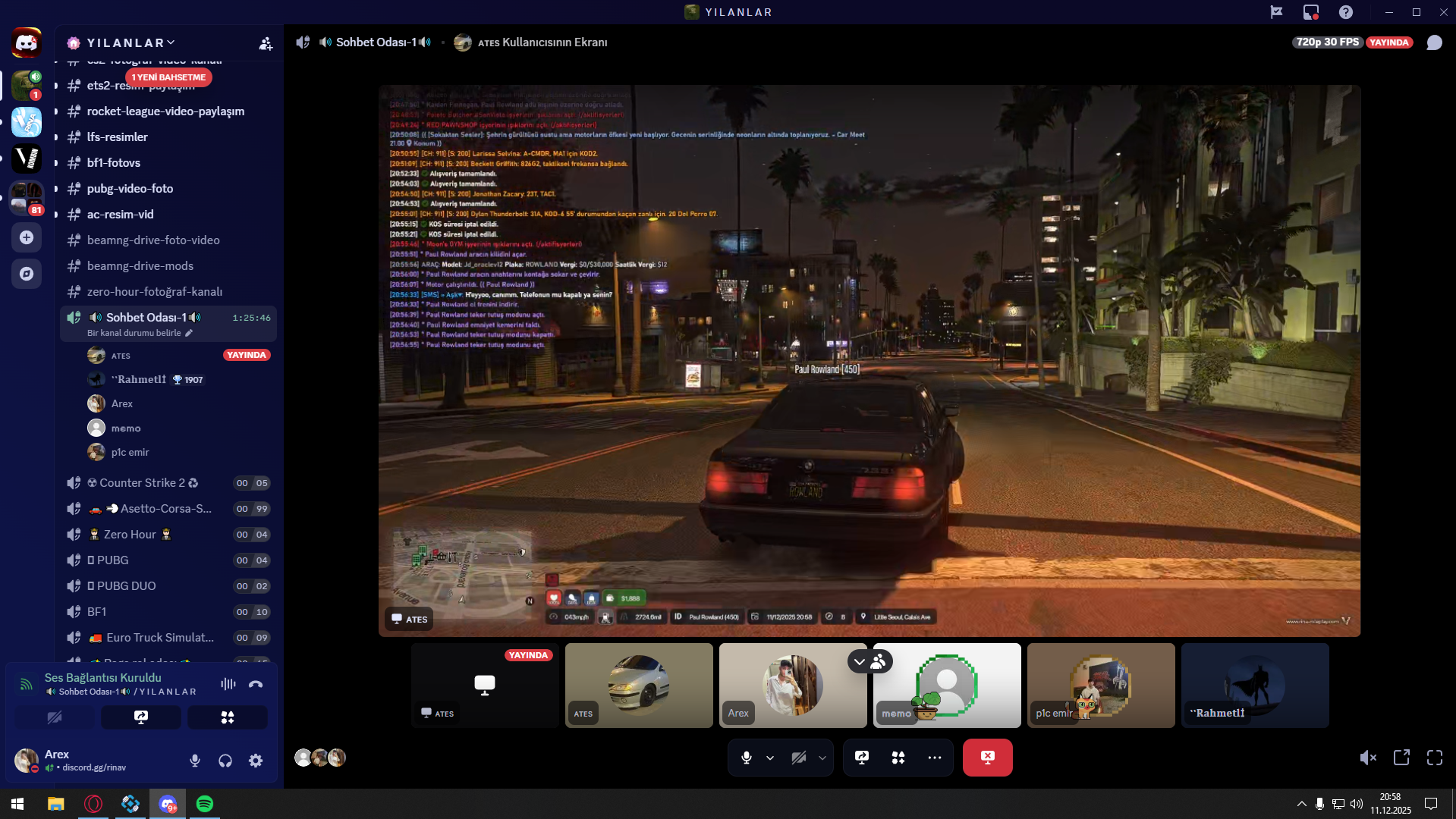Edit the channel status pencil icon

point(189,333)
